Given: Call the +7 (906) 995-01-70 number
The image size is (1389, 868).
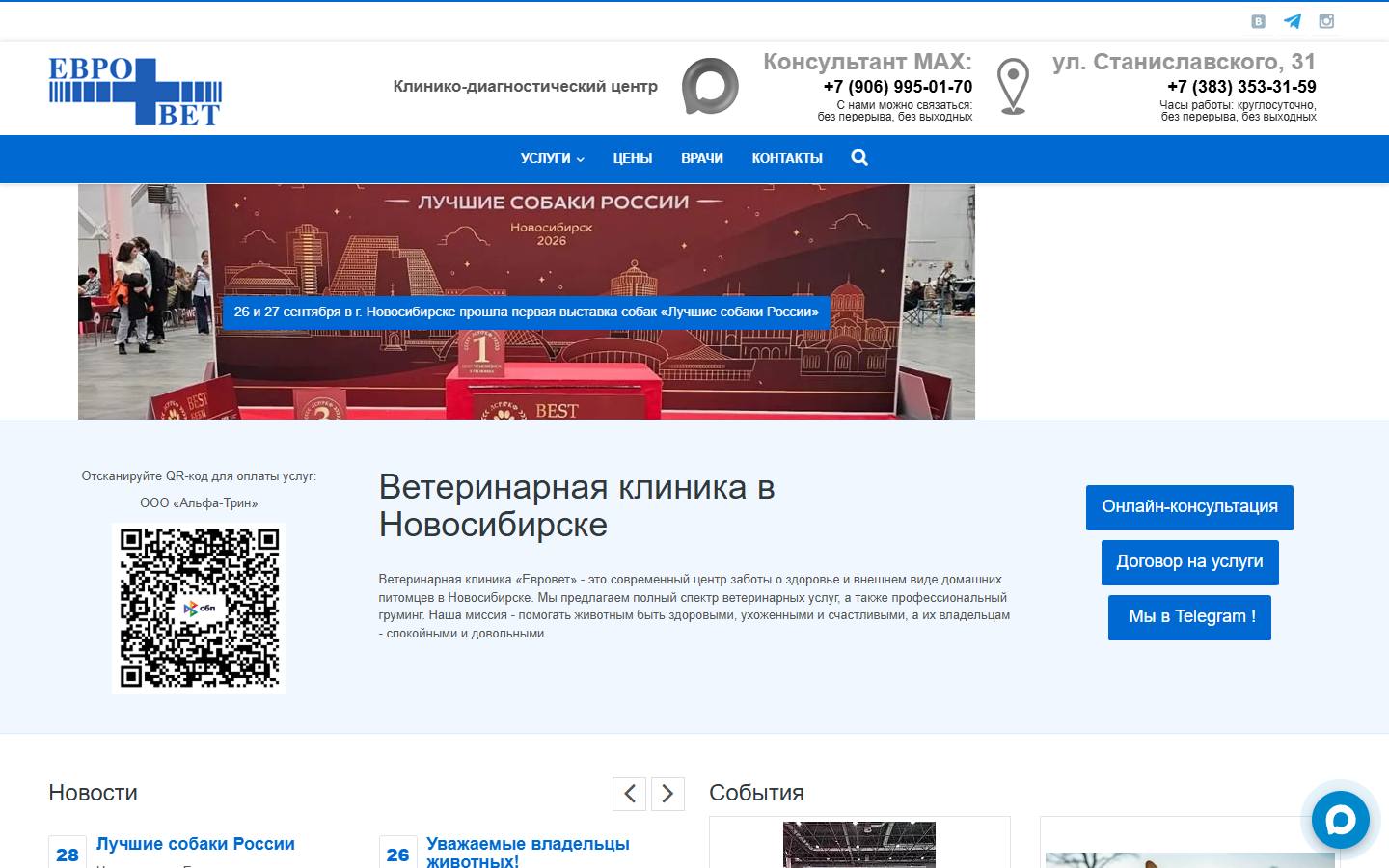Looking at the screenshot, I should coord(898,87).
